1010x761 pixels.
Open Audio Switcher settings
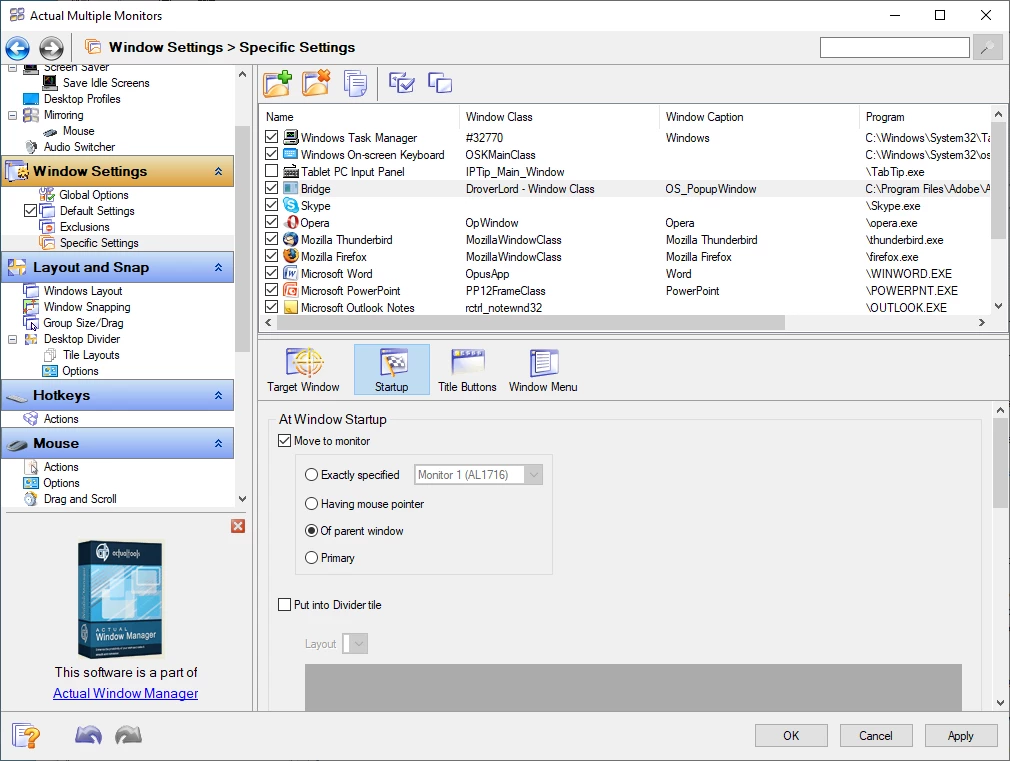pos(79,147)
